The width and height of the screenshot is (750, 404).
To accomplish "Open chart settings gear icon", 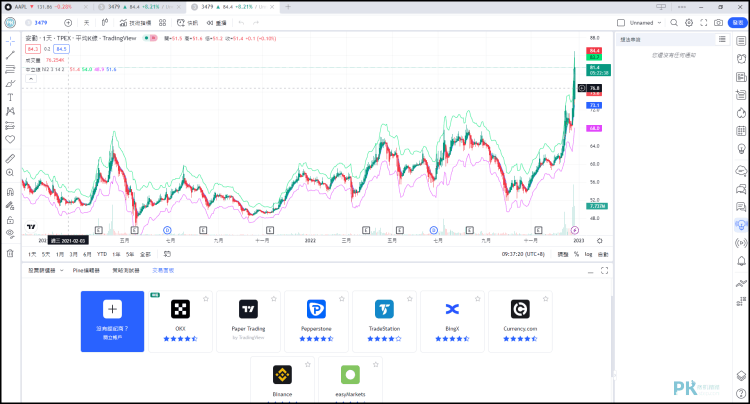I will click(689, 22).
